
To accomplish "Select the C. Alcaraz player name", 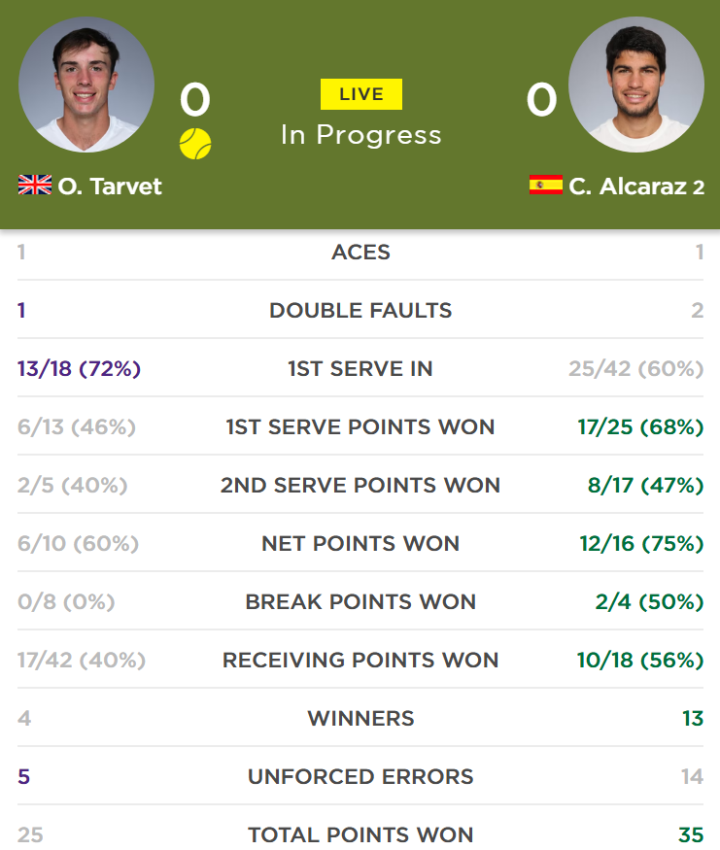I will point(627,186).
